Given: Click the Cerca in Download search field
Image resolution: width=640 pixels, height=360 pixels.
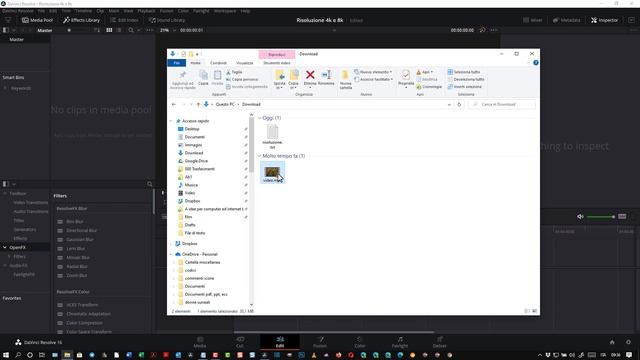Looking at the screenshot, I should (x=502, y=104).
